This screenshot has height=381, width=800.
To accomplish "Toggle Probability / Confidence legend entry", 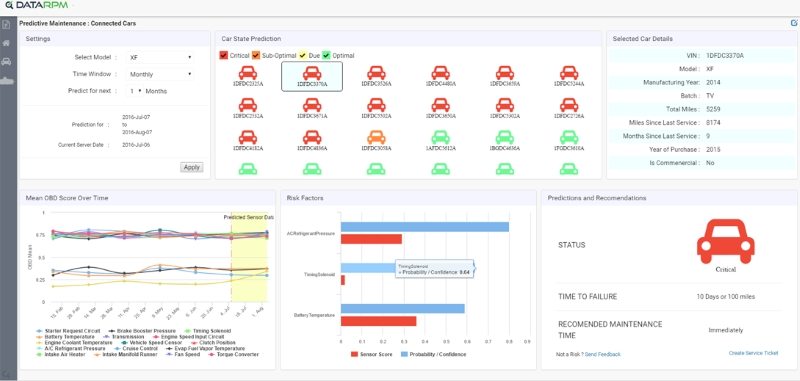I will (x=434, y=354).
